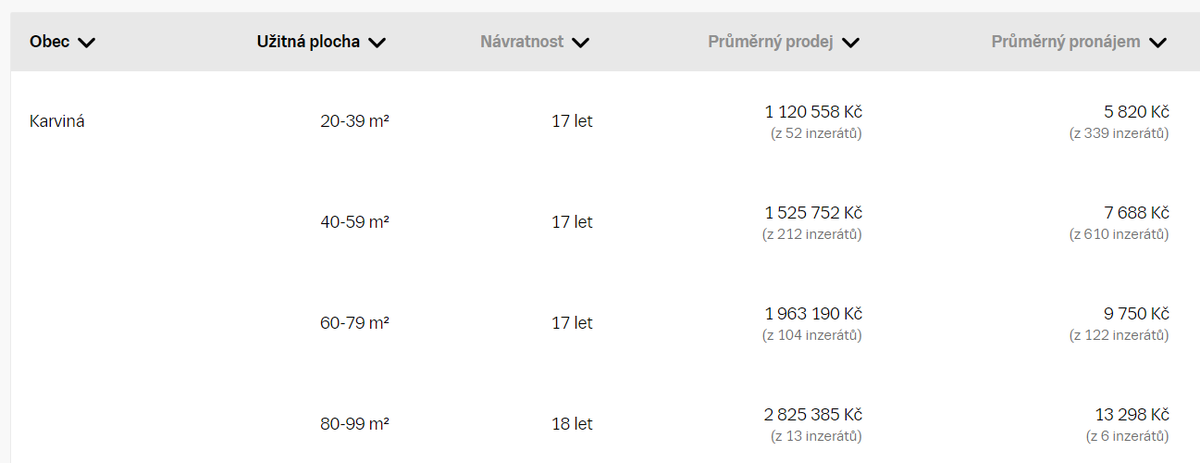
Task: Click the 13 298 Kč rental price
Action: click(1132, 415)
